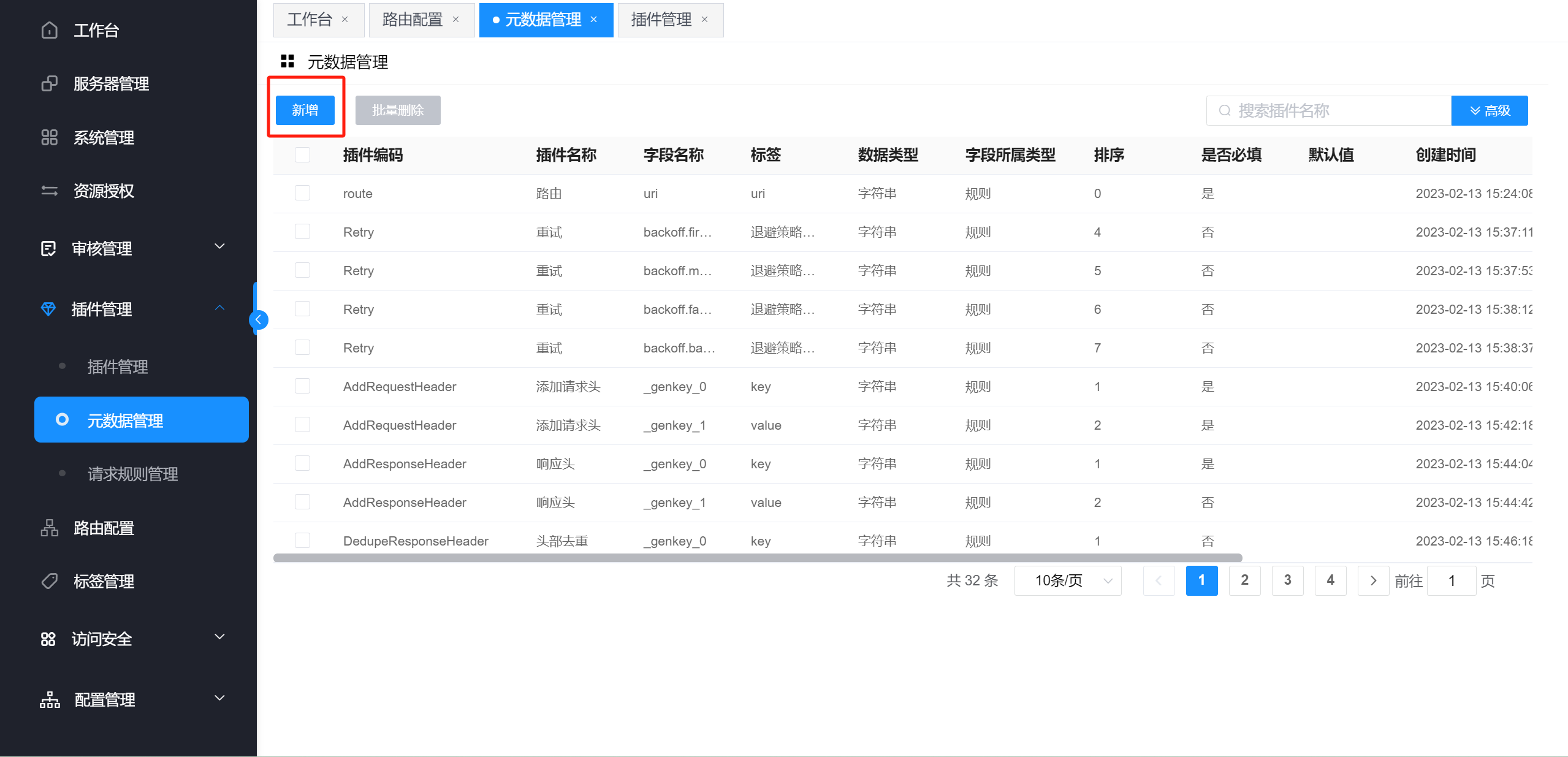Screen dimensions: 1568x757
Task: Click the search magnifier icon
Action: [1225, 110]
